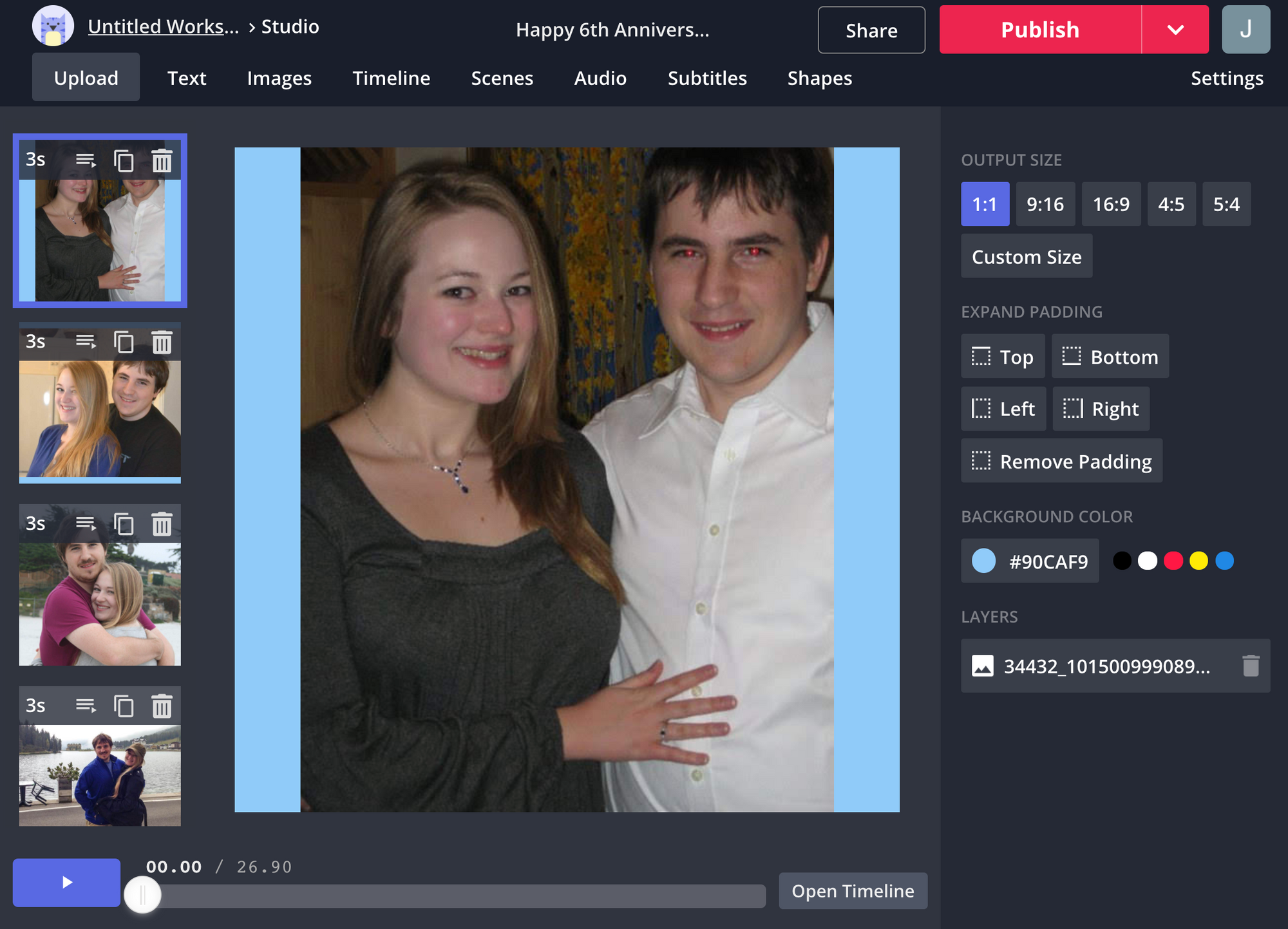Duplicate the second scene
This screenshot has height=929, width=1288.
[124, 343]
